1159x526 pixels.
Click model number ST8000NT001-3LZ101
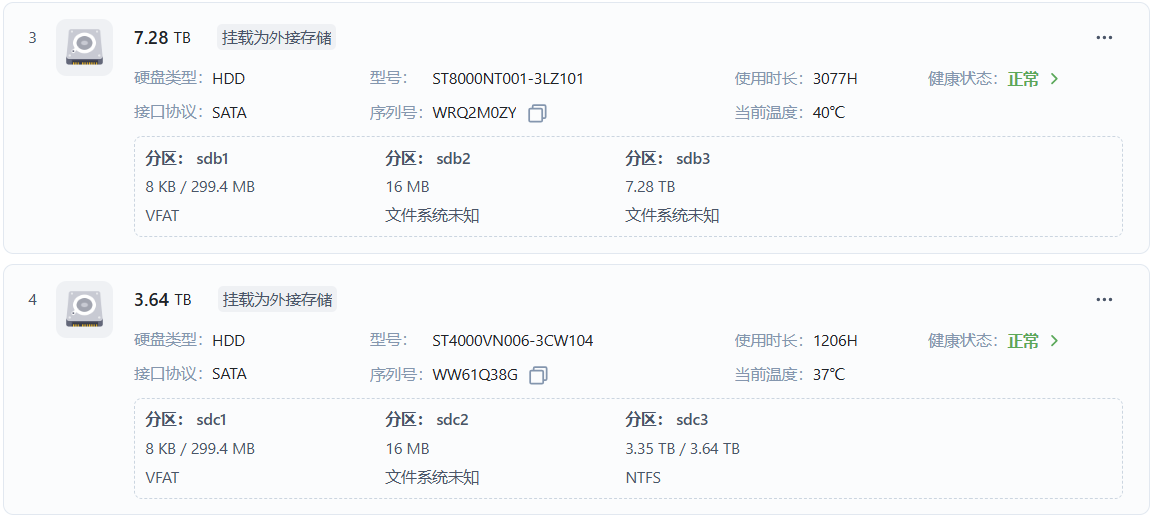(x=508, y=79)
